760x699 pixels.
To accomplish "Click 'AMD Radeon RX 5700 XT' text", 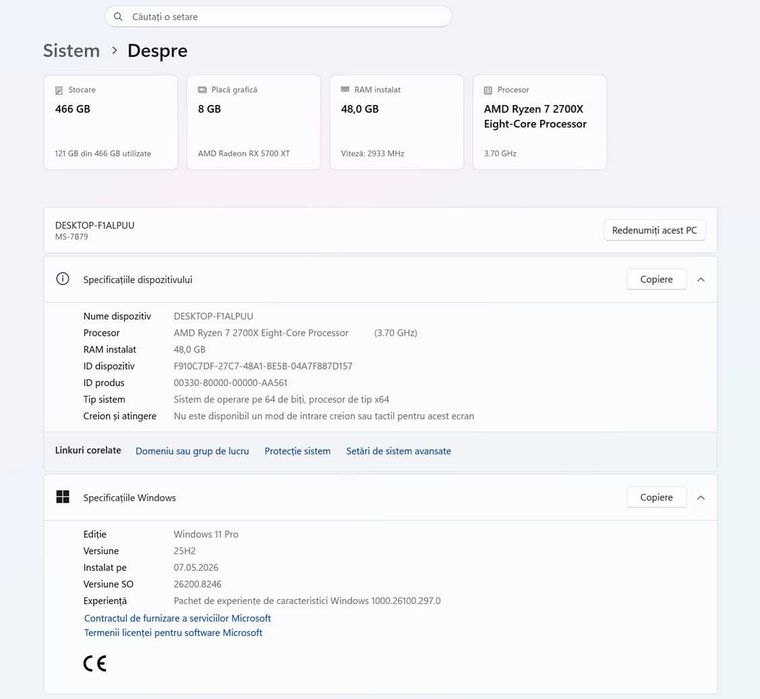I will (244, 153).
